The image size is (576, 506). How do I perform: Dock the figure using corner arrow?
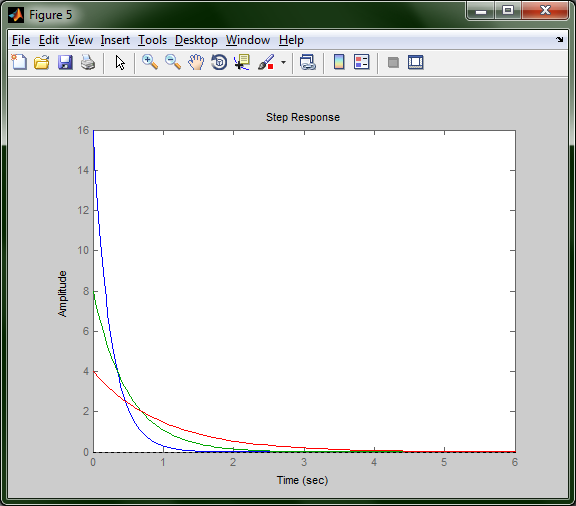click(x=559, y=39)
